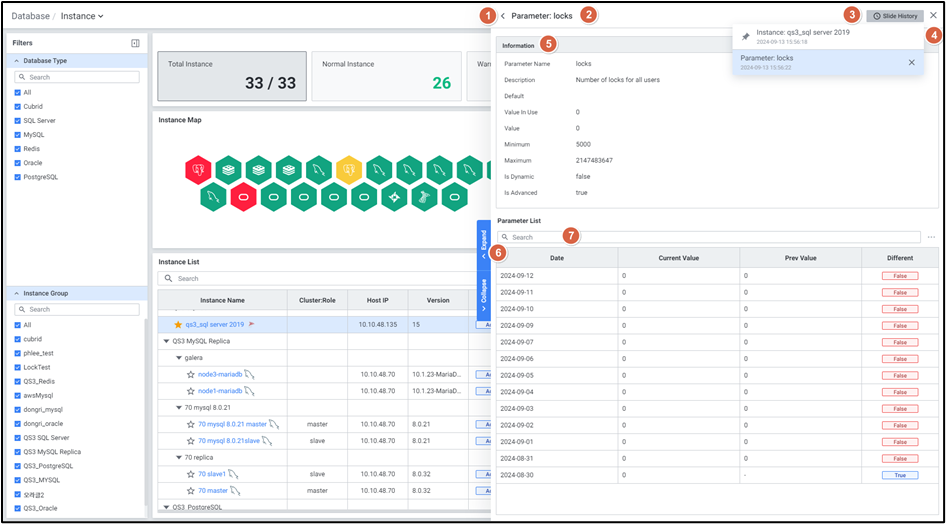
Task: Click the Parameter List search field
Action: (x=715, y=237)
